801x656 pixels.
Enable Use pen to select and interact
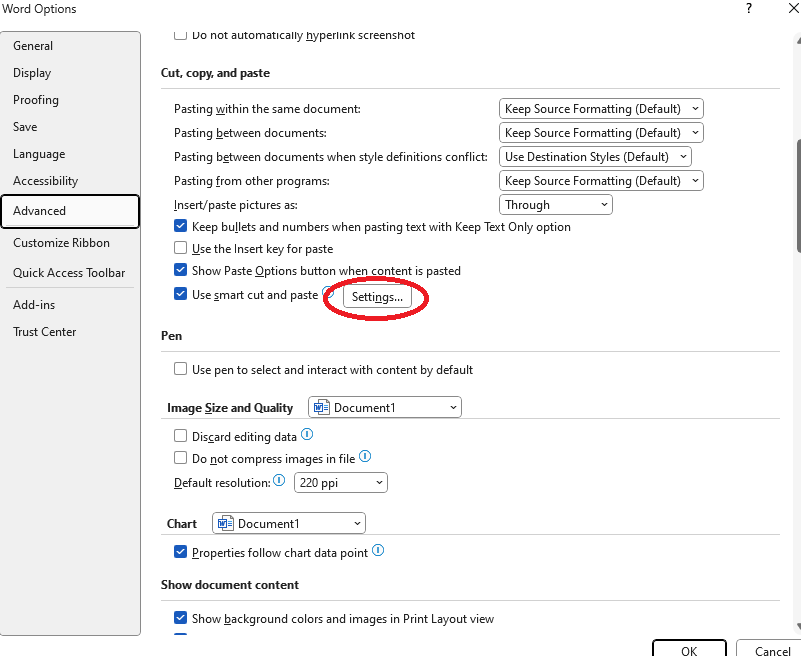coord(180,369)
